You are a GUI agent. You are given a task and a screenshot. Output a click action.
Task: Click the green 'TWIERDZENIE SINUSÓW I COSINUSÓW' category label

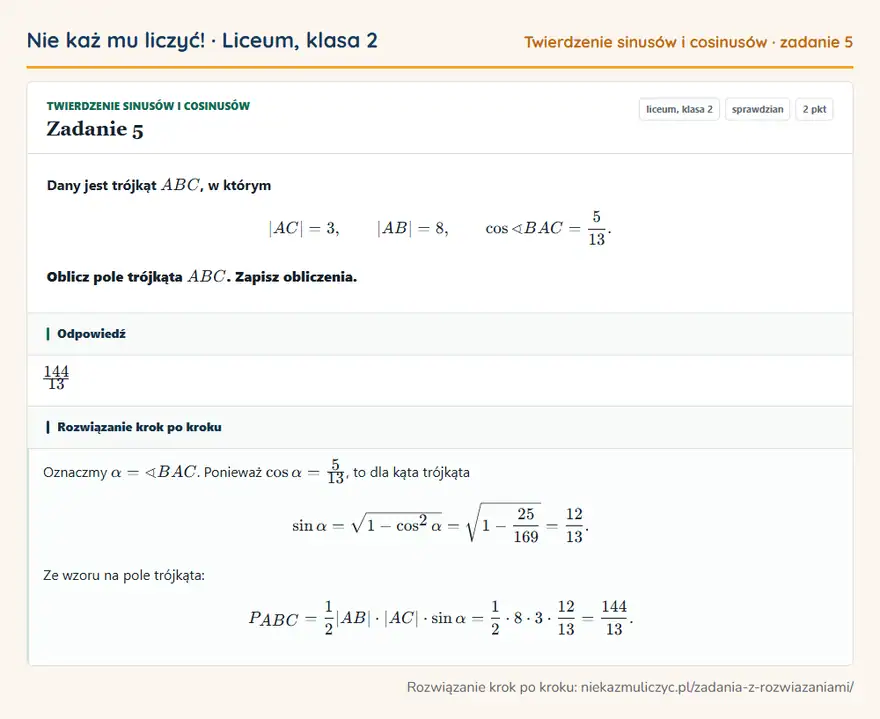coord(148,106)
